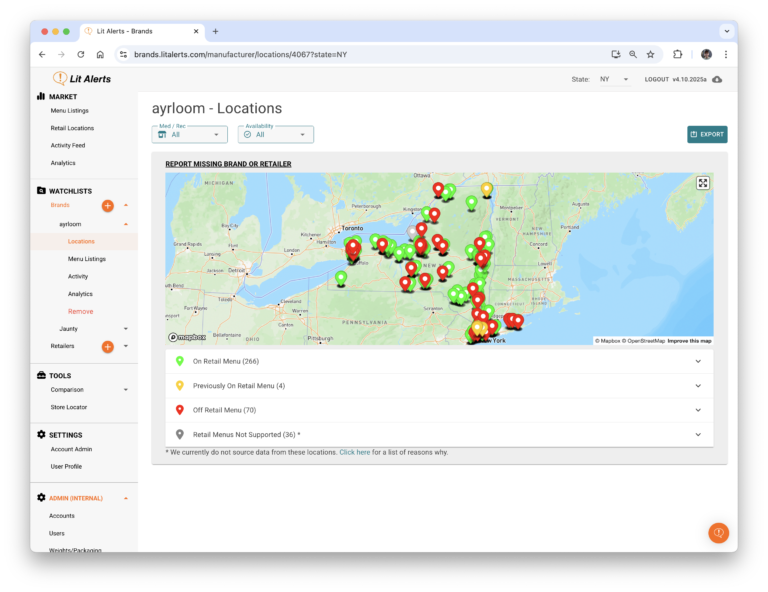Reload the page with the refresh icon
Image resolution: width=768 pixels, height=592 pixels.
(81, 54)
